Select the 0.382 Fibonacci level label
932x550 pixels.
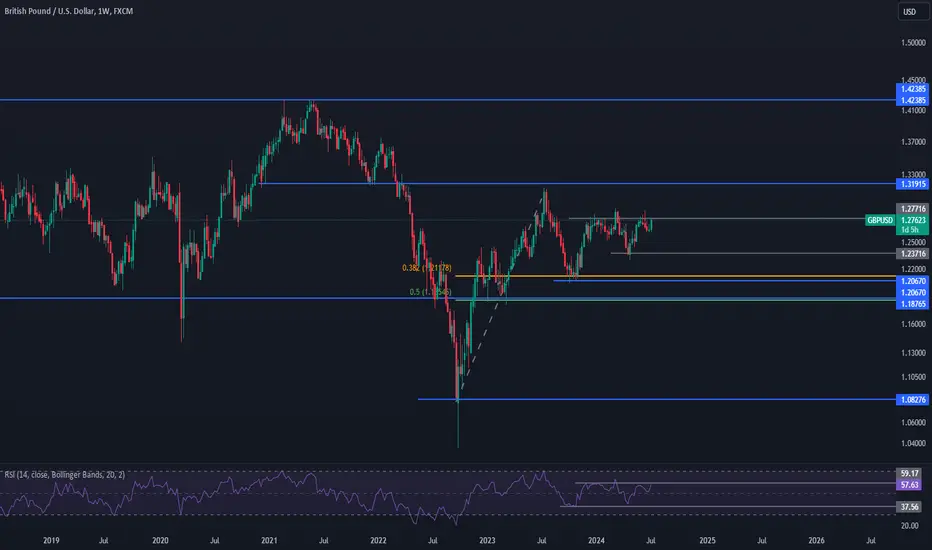pyautogui.click(x=426, y=268)
